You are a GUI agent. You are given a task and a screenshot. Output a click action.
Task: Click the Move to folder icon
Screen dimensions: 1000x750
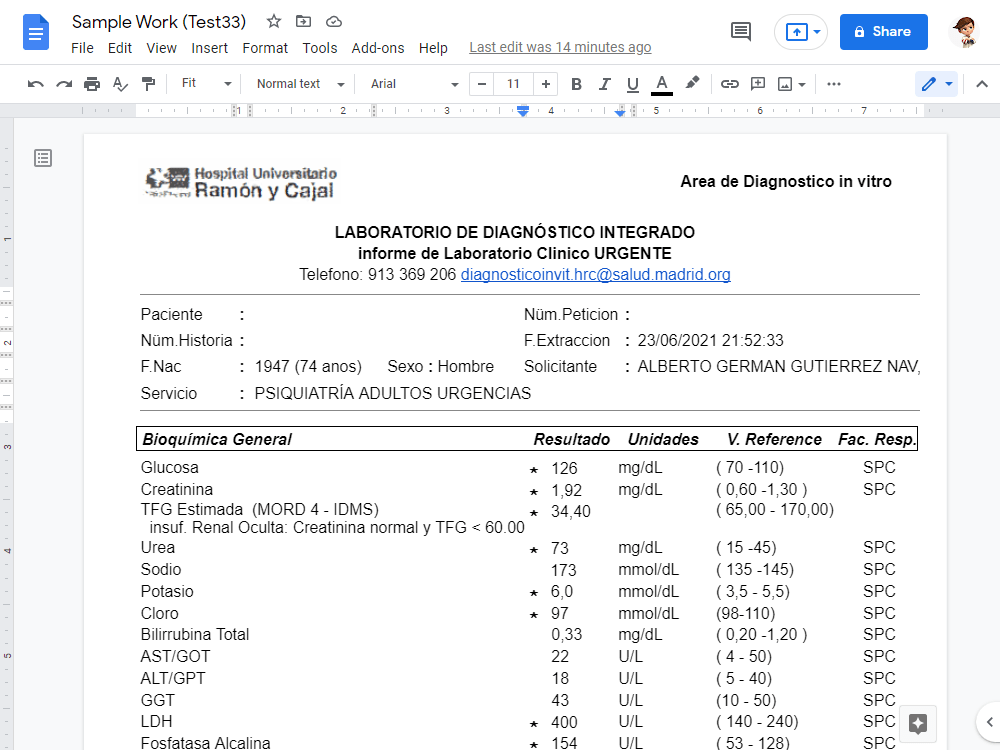[x=304, y=21]
